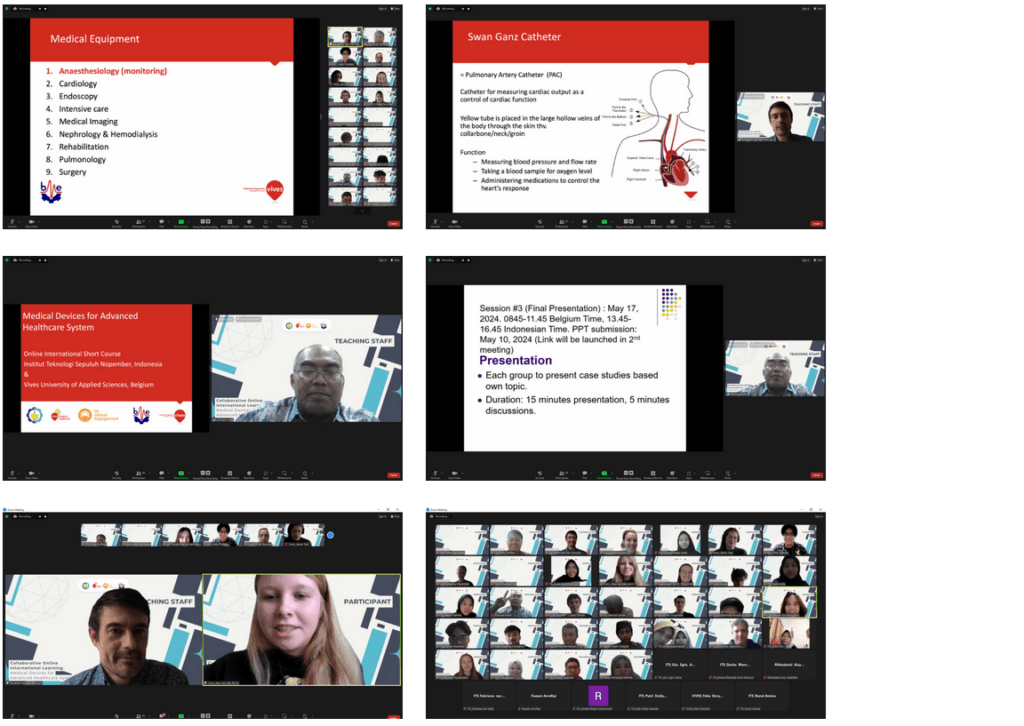Click Unmute microphone in Medical Equipment meeting window
Image resolution: width=1024 pixels, height=726 pixels.
pyautogui.click(x=14, y=223)
